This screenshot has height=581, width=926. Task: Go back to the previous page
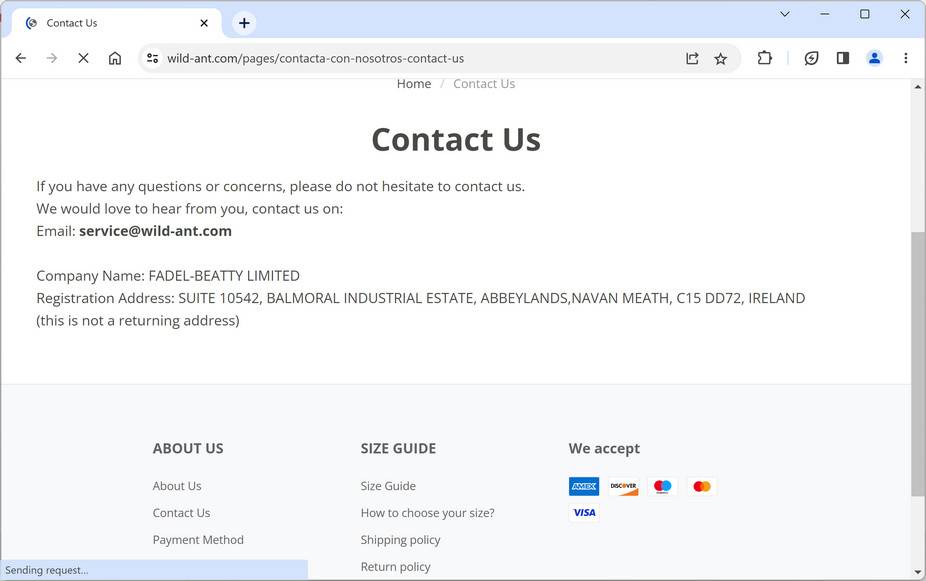click(21, 58)
